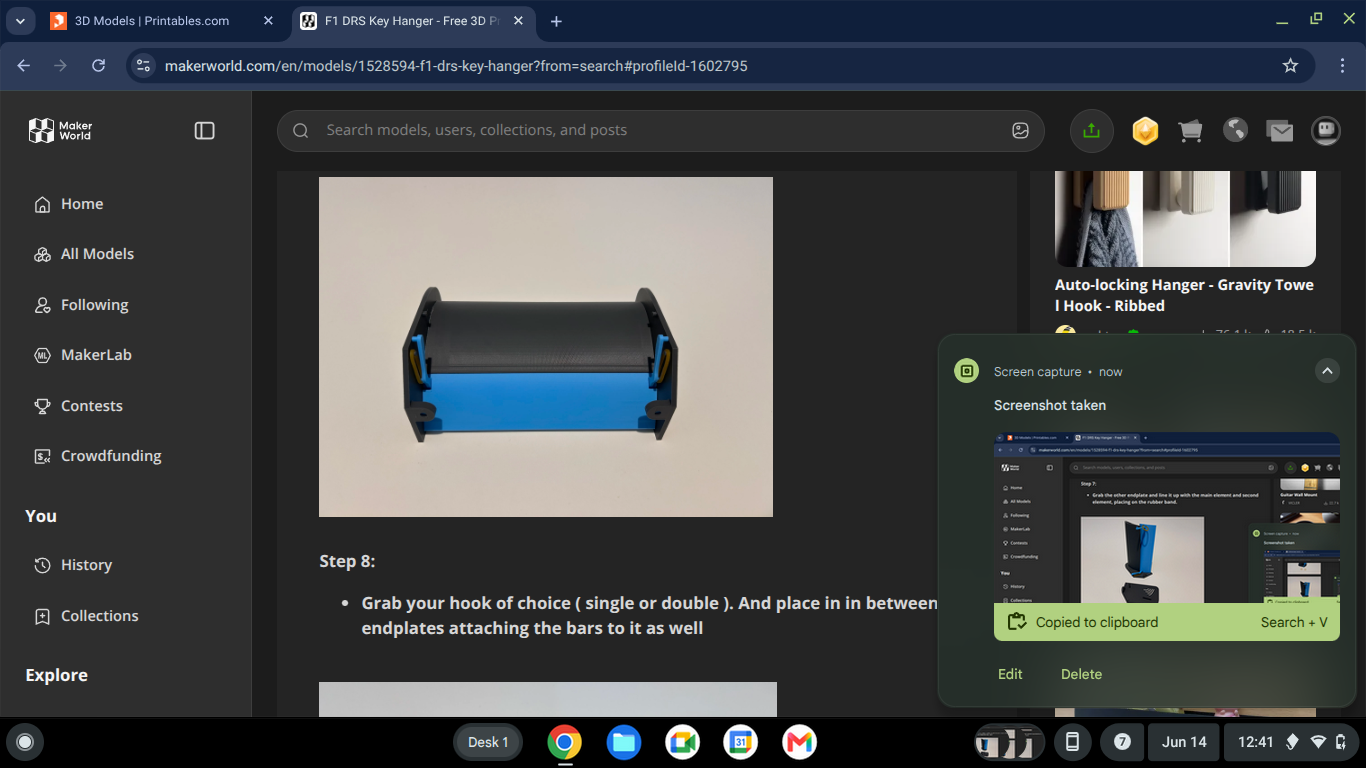Image resolution: width=1366 pixels, height=768 pixels.
Task: Expand the notification count tray showing 7
Action: coord(1122,742)
